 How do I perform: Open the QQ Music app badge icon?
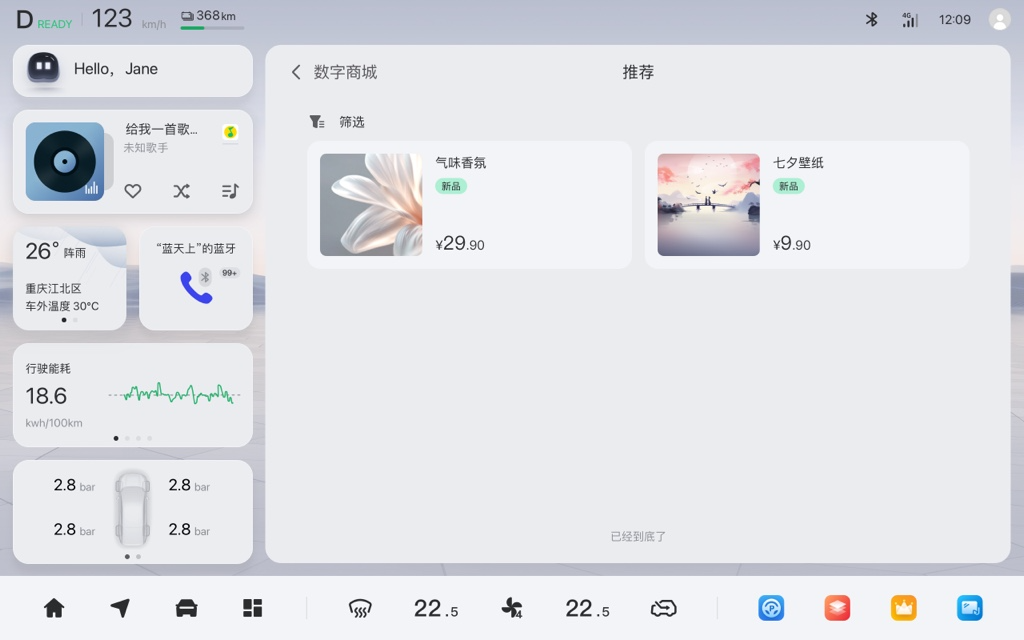[230, 132]
